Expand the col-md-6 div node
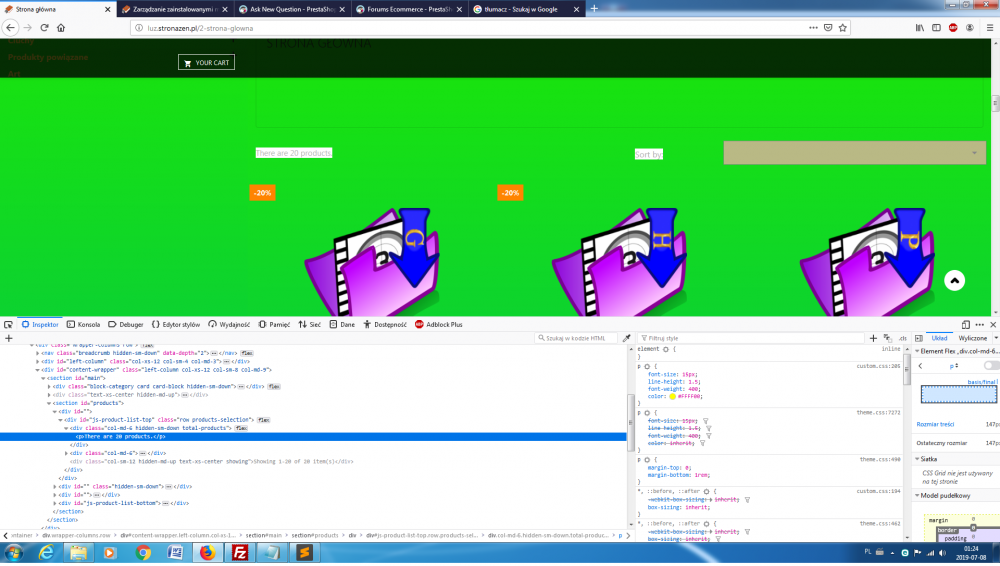Viewport: 1000px width, 566px height. coord(66,453)
